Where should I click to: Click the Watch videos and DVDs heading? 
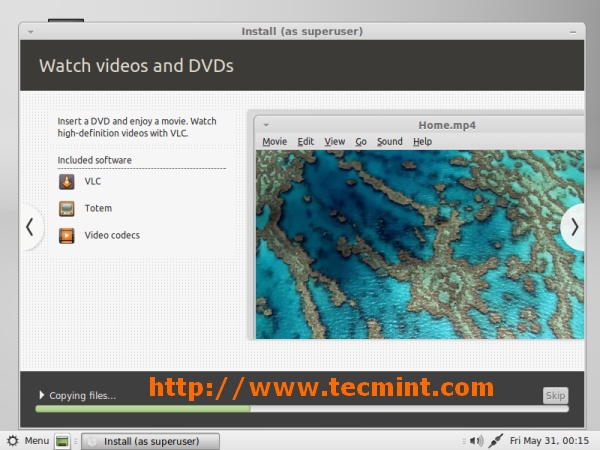(136, 65)
